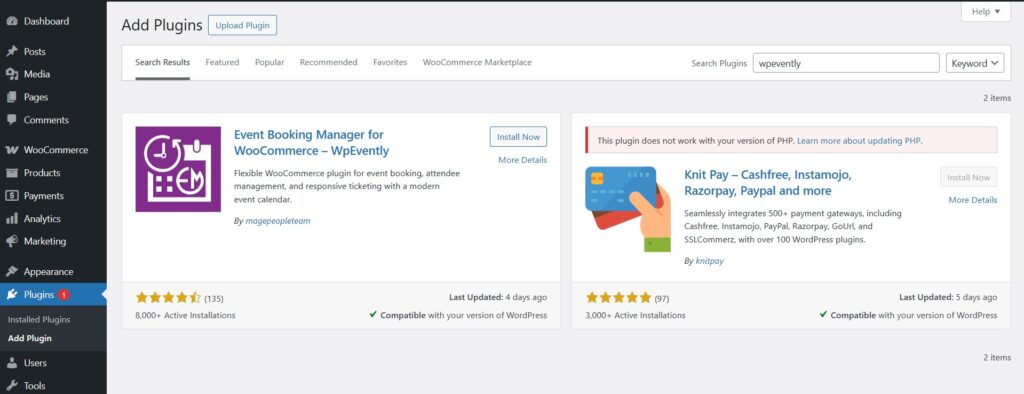1024x394 pixels.
Task: Click the Products box icon
Action: [12, 173]
